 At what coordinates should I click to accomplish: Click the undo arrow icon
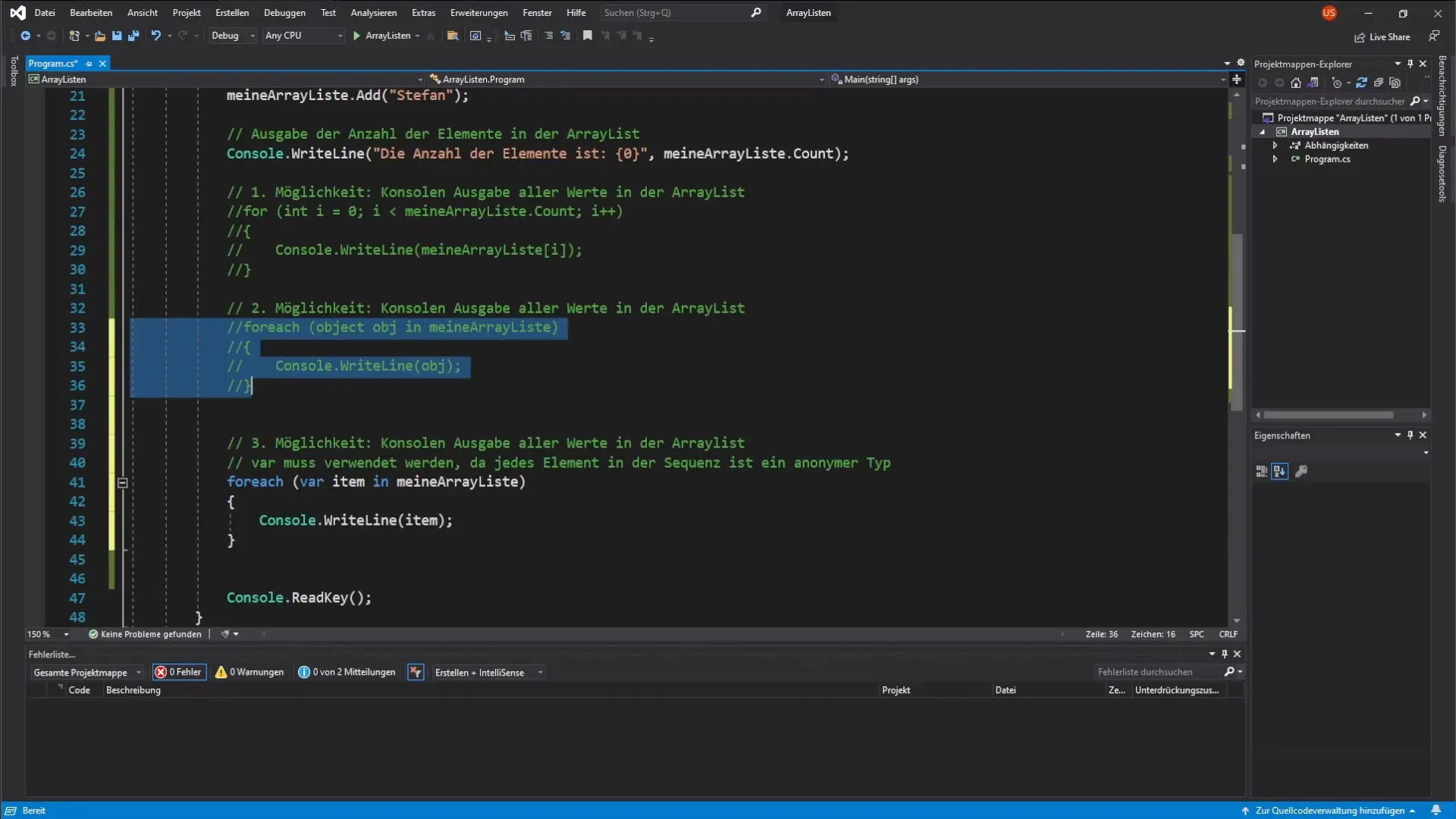coord(155,36)
